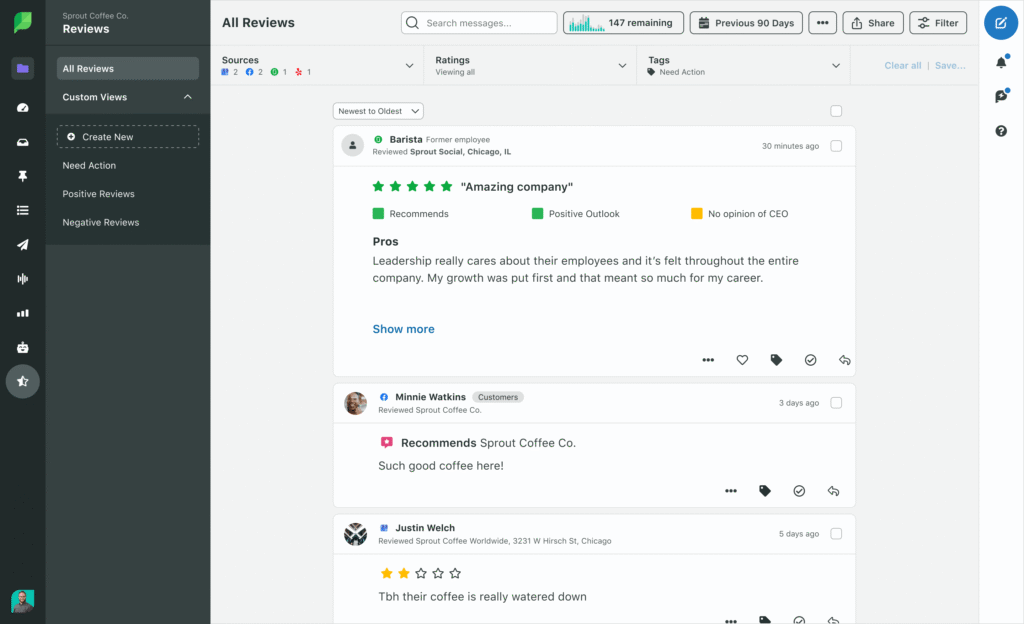The image size is (1024, 624).
Task: Click the green Recommends indicator square
Action: tap(378, 213)
